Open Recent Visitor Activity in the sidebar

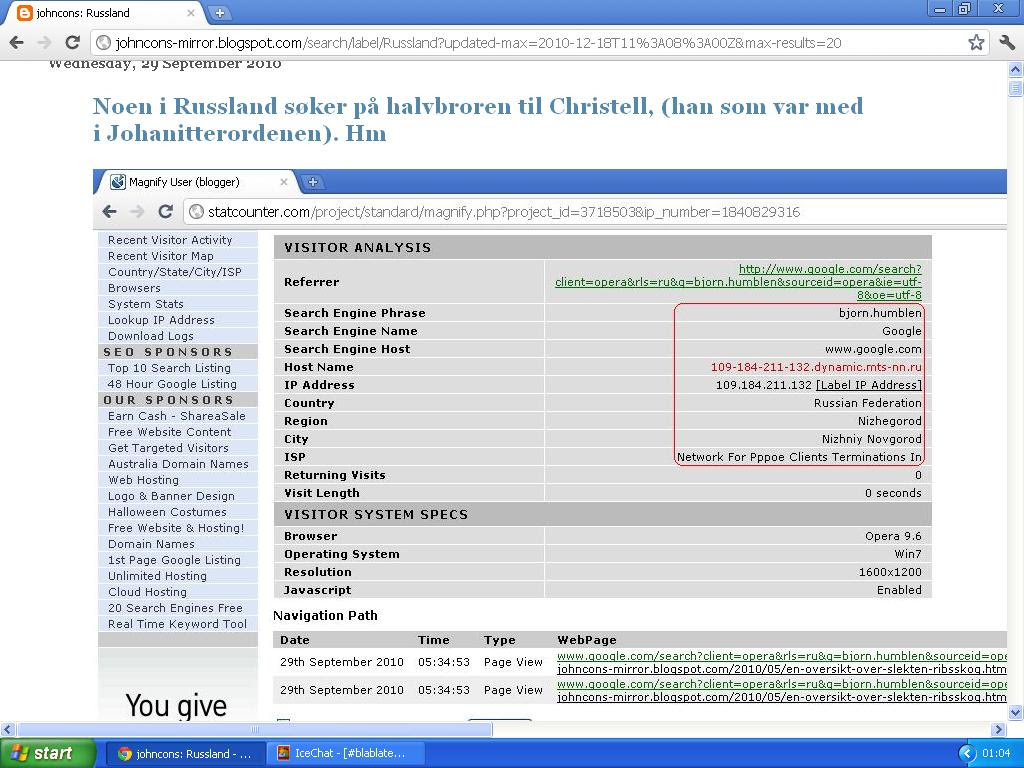[x=170, y=240]
